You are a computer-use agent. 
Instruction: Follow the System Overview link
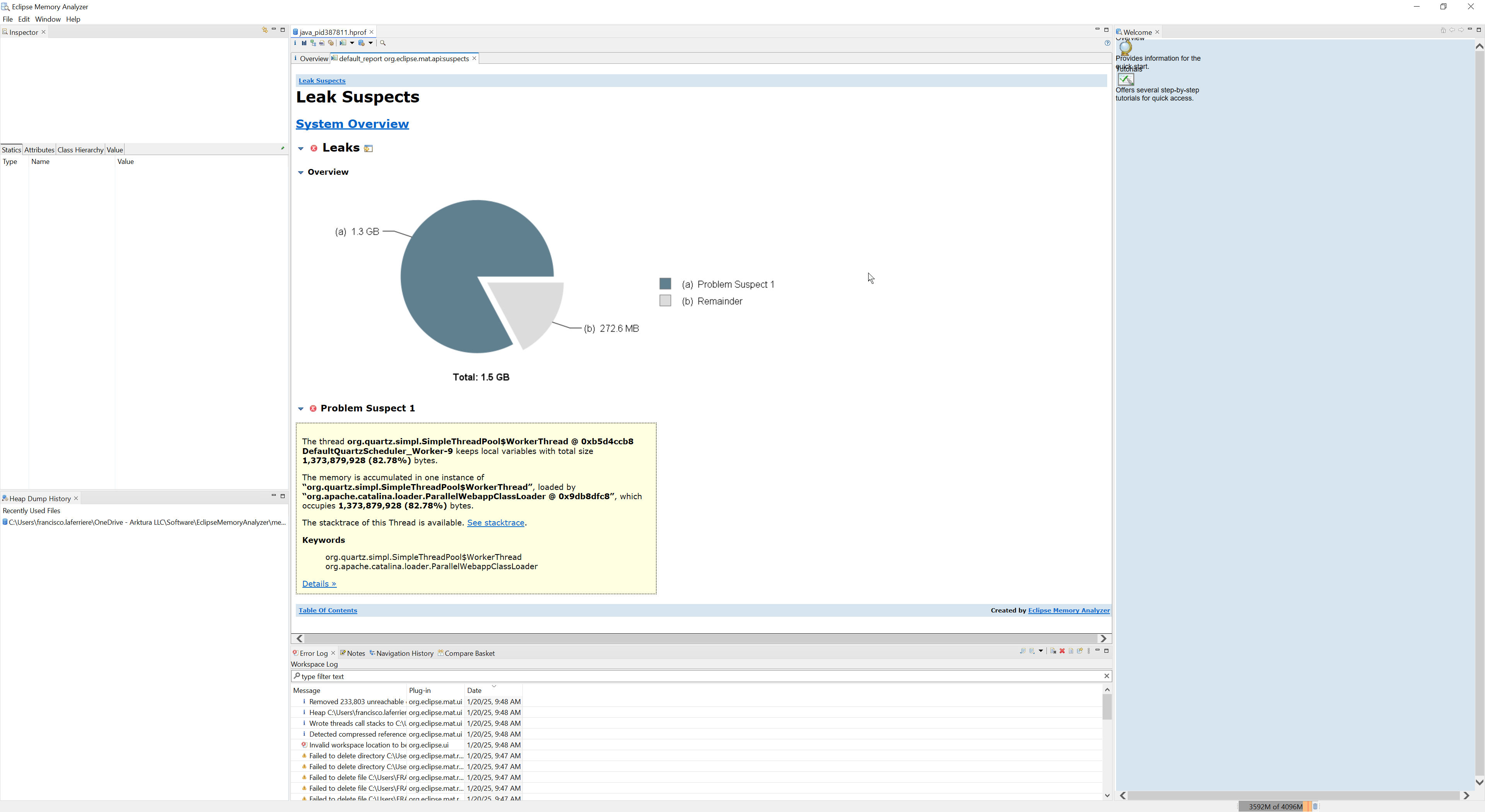pyautogui.click(x=352, y=124)
